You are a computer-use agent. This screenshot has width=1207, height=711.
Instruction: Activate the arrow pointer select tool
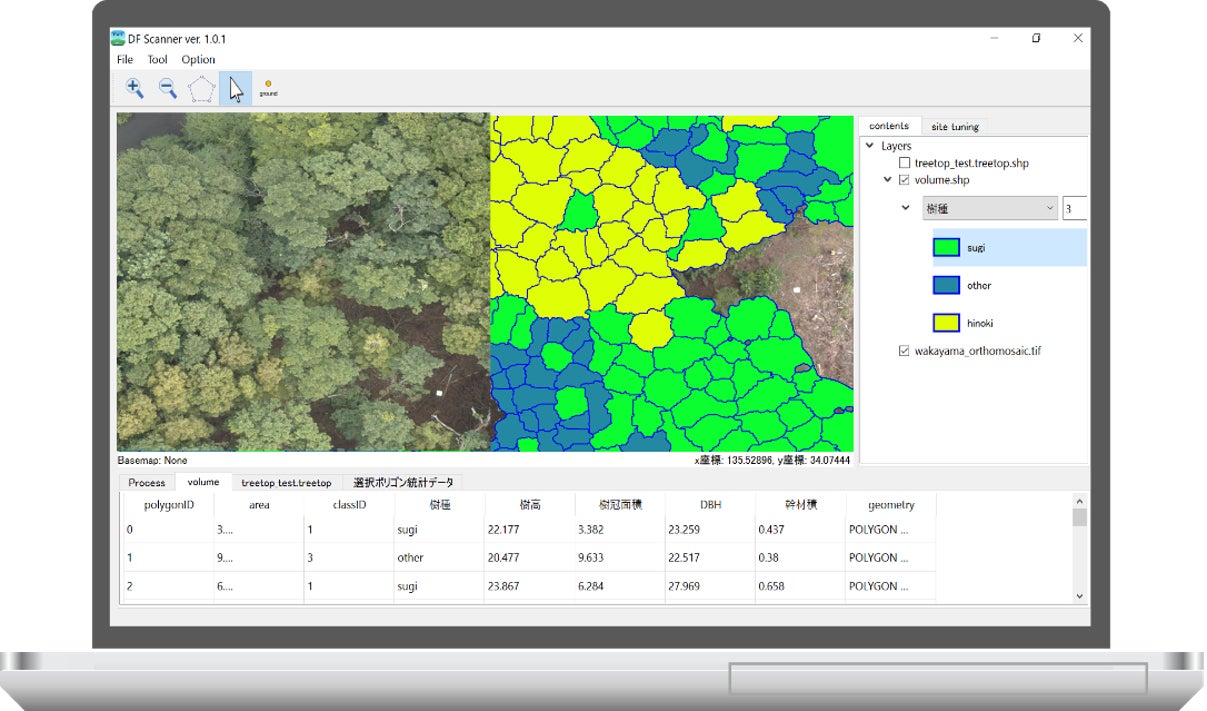click(236, 89)
